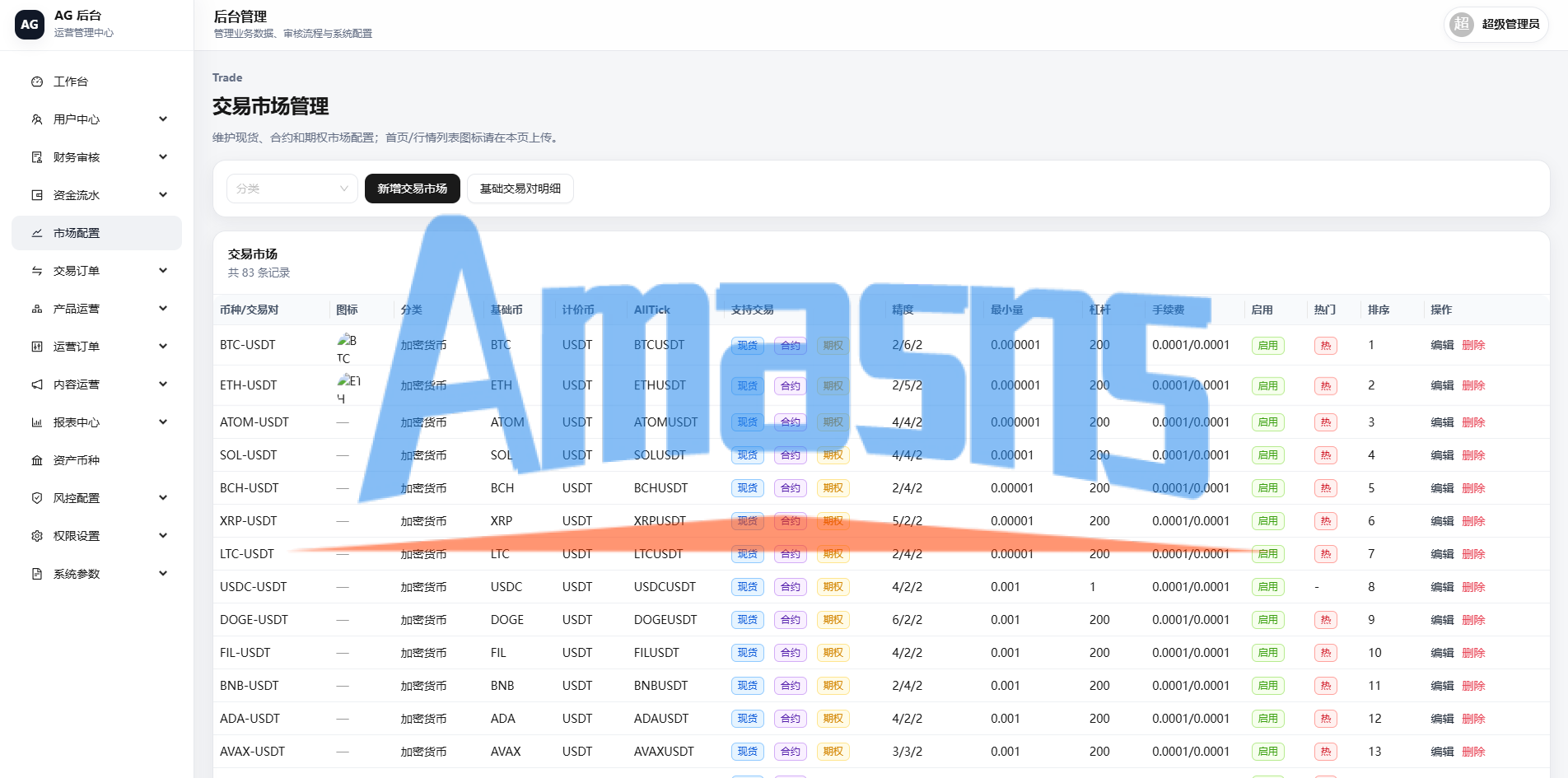Viewport: 1568px width, 778px height.
Task: Open the 市场配置 menu item
Action: (96, 233)
